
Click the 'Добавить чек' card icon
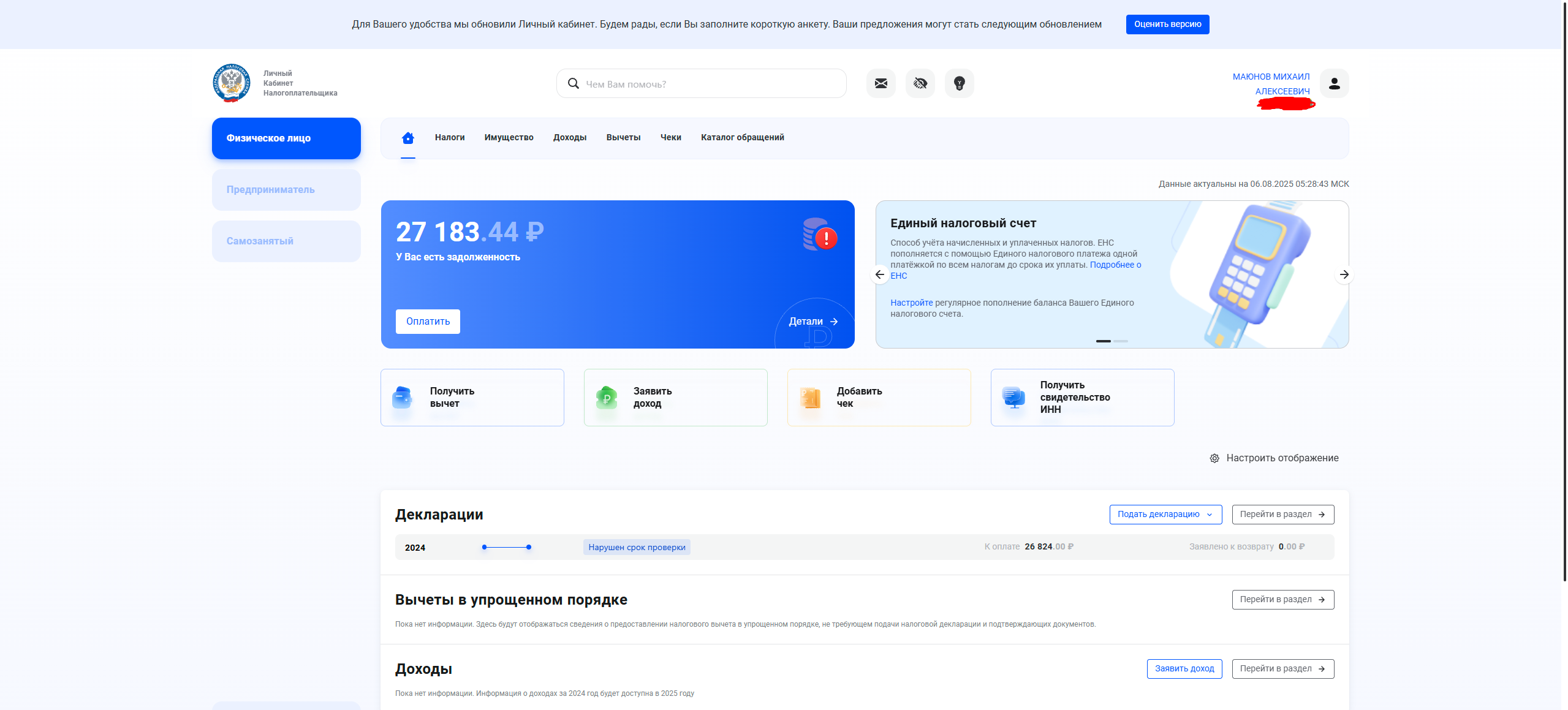(x=811, y=397)
